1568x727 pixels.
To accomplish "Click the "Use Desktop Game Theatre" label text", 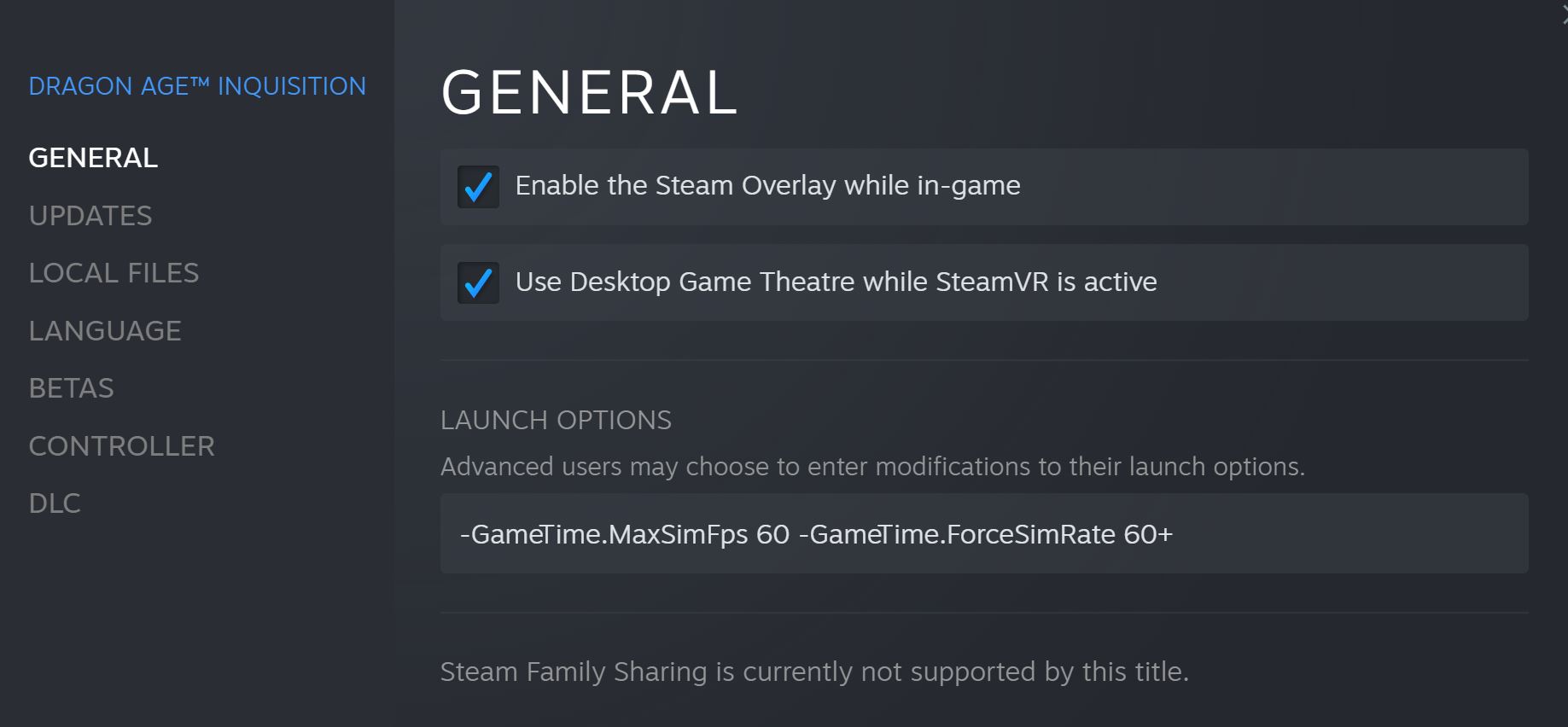I will tap(836, 282).
